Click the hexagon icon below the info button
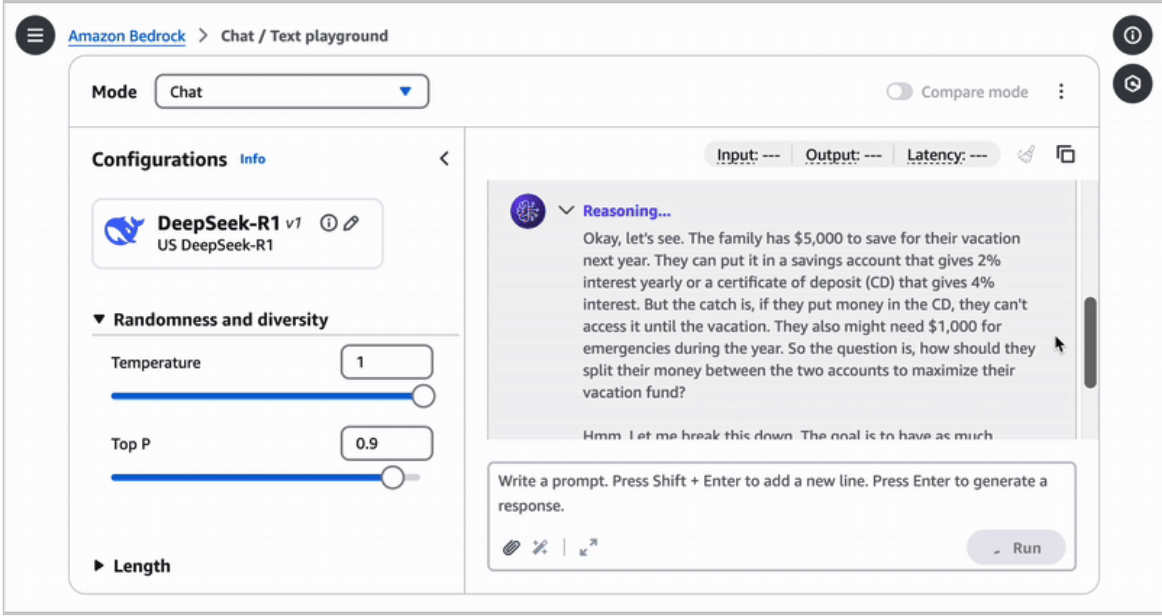Viewport: 1162px width, 616px height. [1132, 84]
